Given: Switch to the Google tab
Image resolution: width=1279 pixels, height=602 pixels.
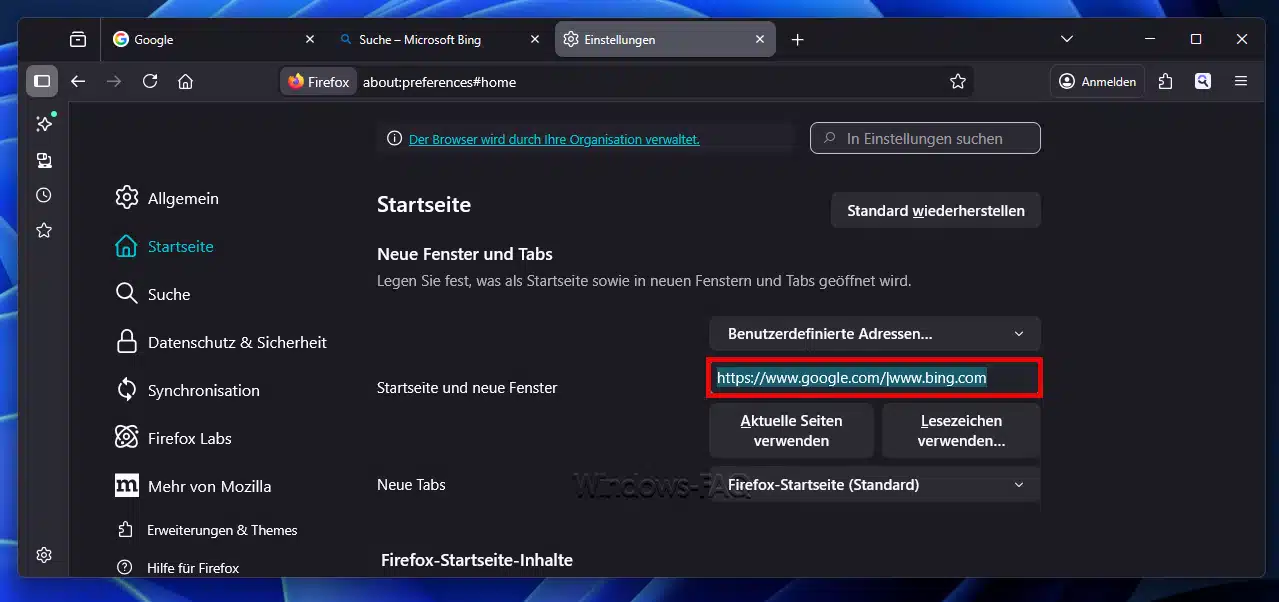Looking at the screenshot, I should (210, 40).
